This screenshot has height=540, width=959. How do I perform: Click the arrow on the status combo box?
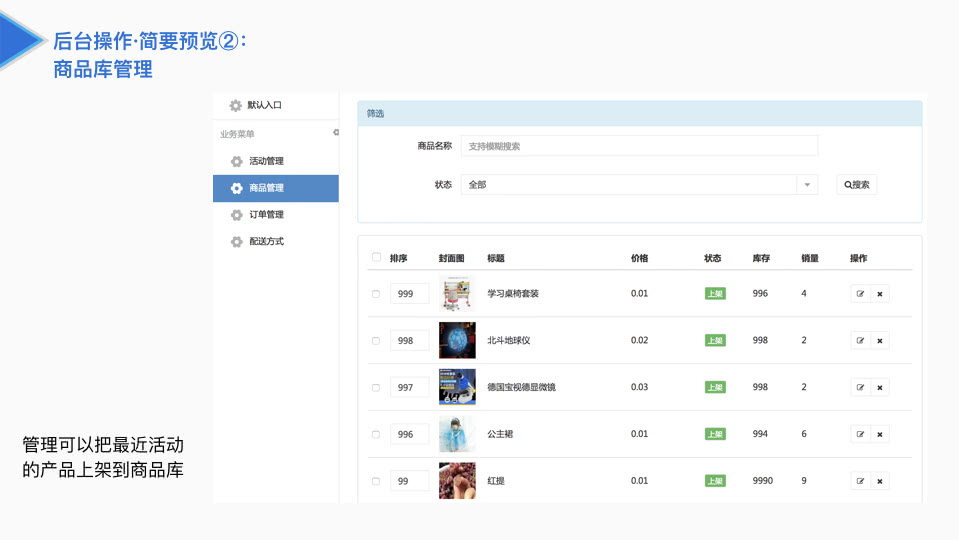(x=807, y=185)
